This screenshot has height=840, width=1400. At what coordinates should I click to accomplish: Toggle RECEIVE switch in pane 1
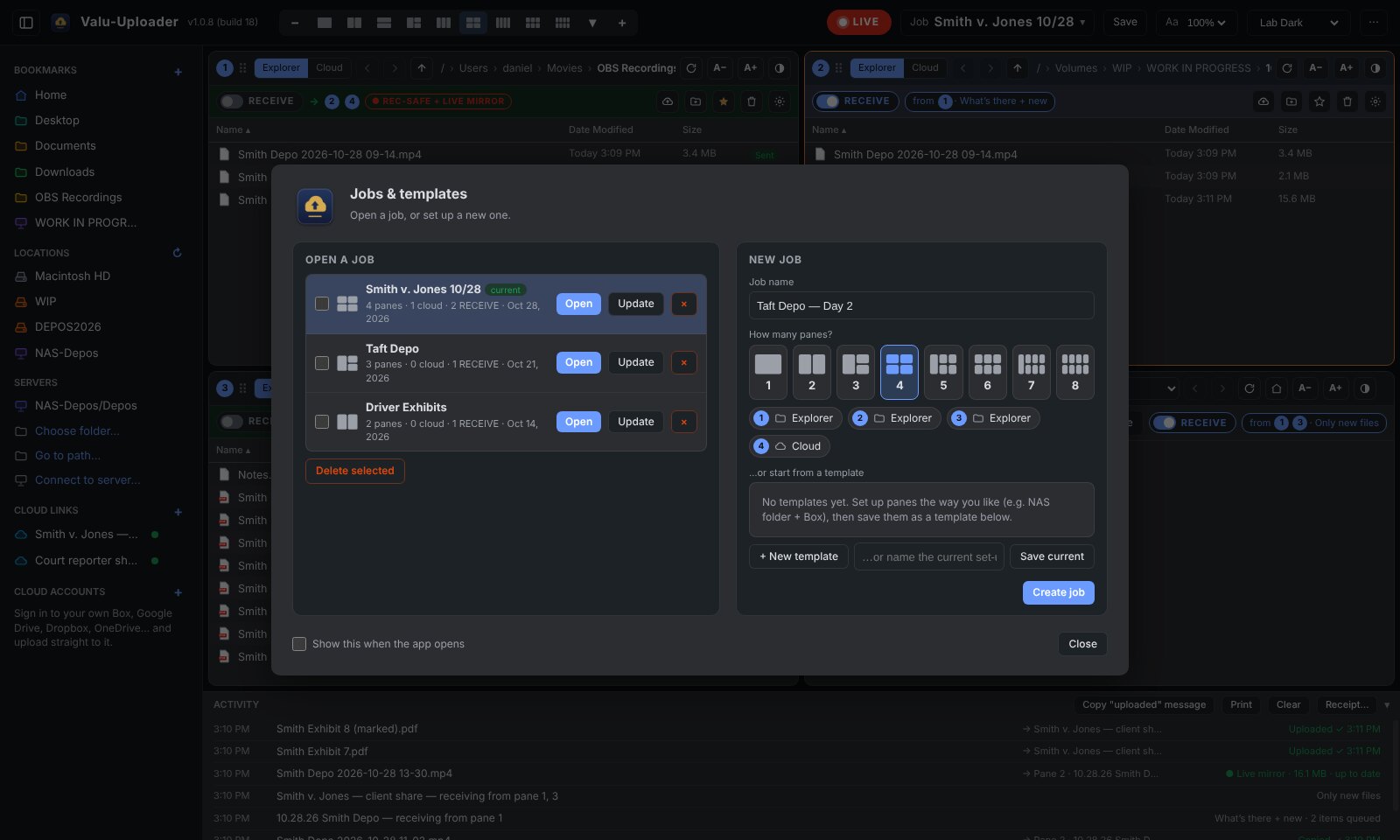(x=232, y=101)
